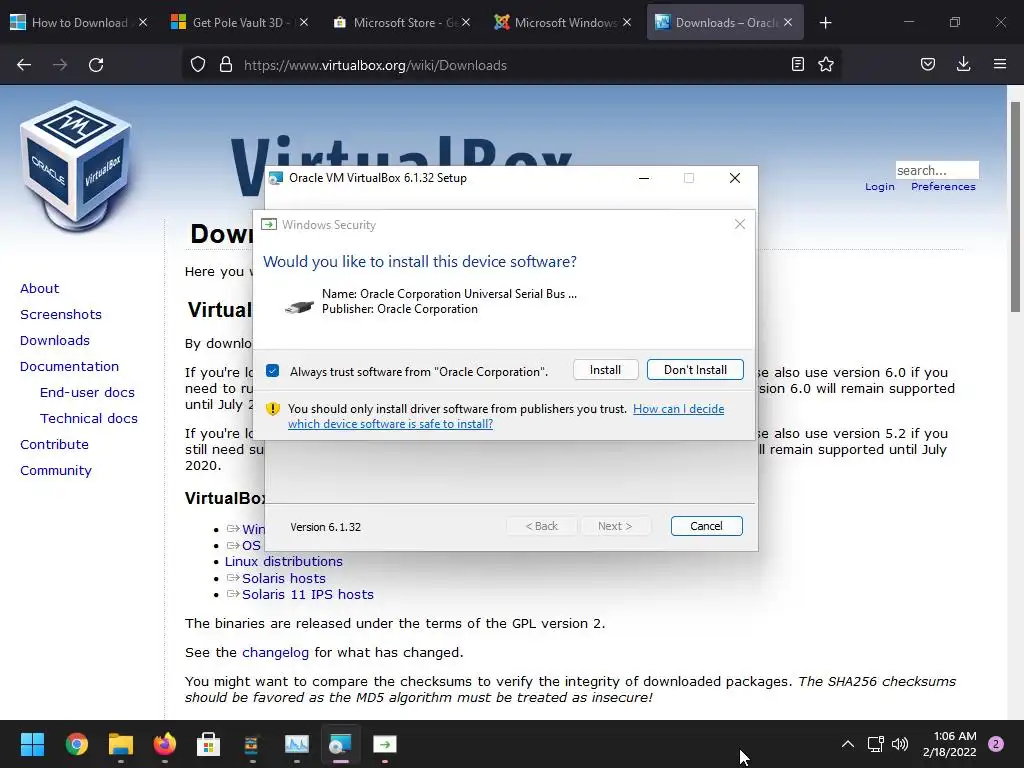
Task: Open the Windows Start menu
Action: pyautogui.click(x=32, y=744)
